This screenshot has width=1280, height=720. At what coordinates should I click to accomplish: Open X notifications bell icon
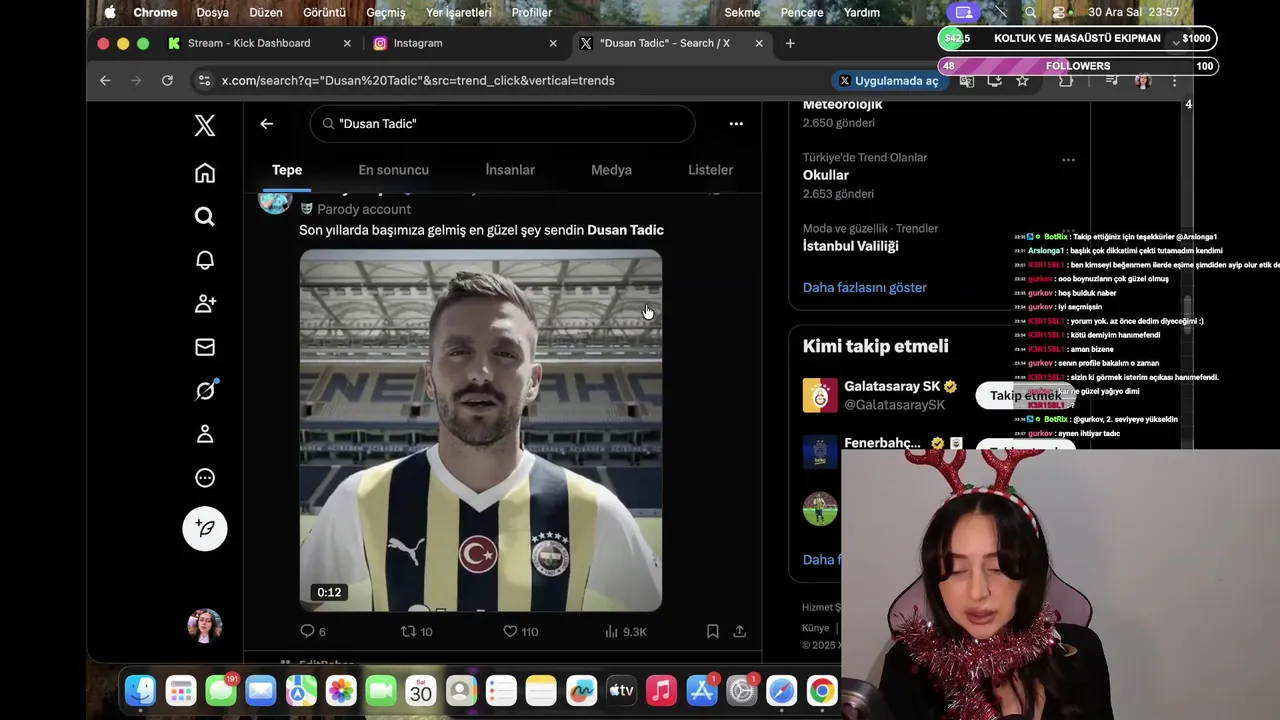pyautogui.click(x=204, y=260)
